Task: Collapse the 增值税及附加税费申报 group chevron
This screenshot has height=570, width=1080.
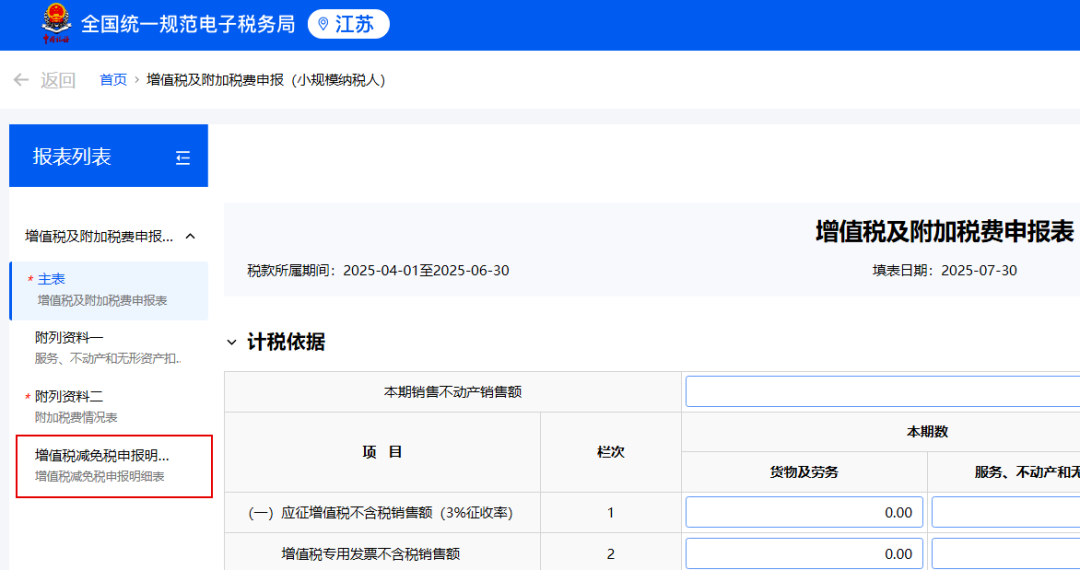Action: click(x=191, y=236)
